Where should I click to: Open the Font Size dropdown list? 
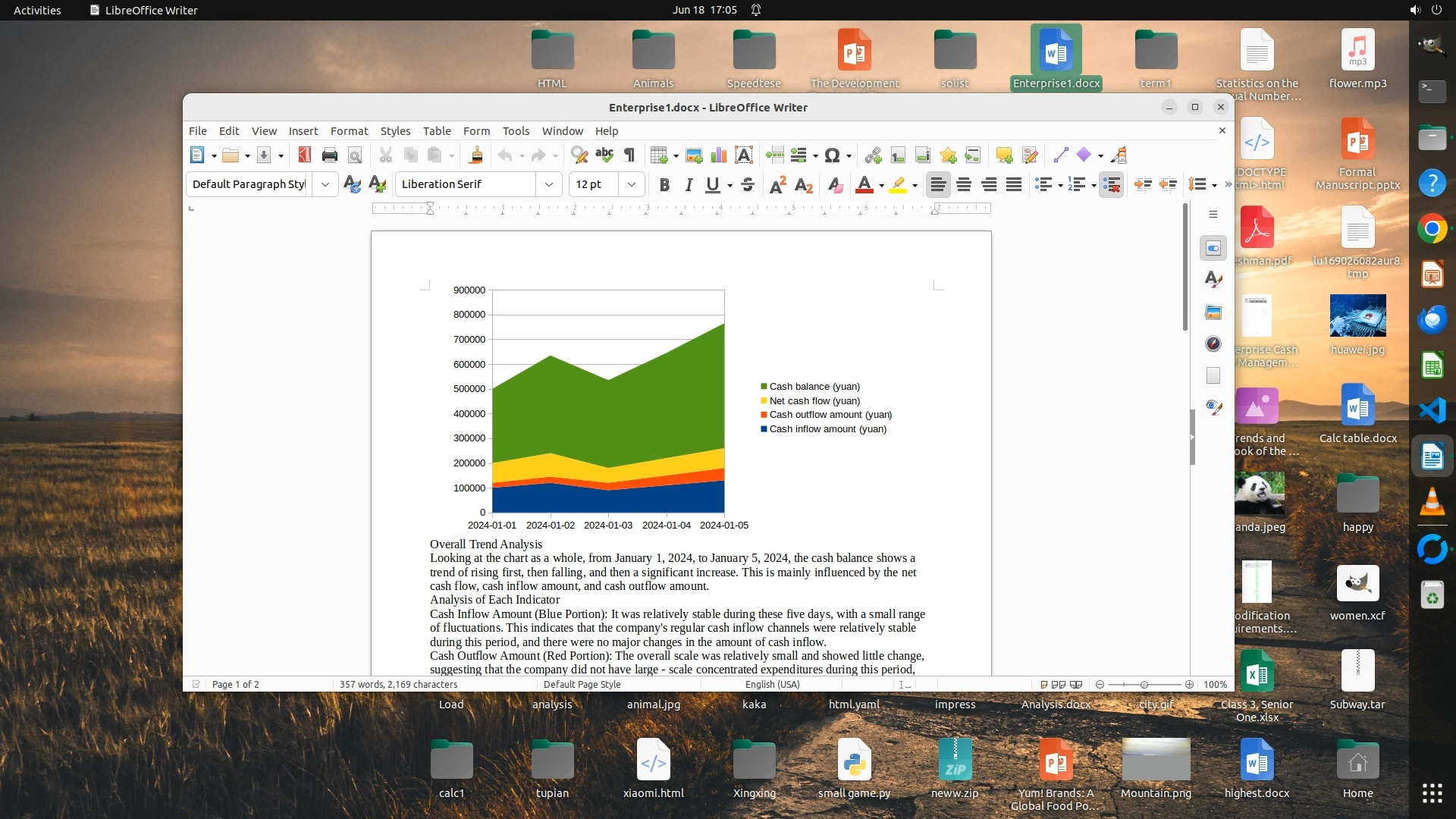point(631,184)
